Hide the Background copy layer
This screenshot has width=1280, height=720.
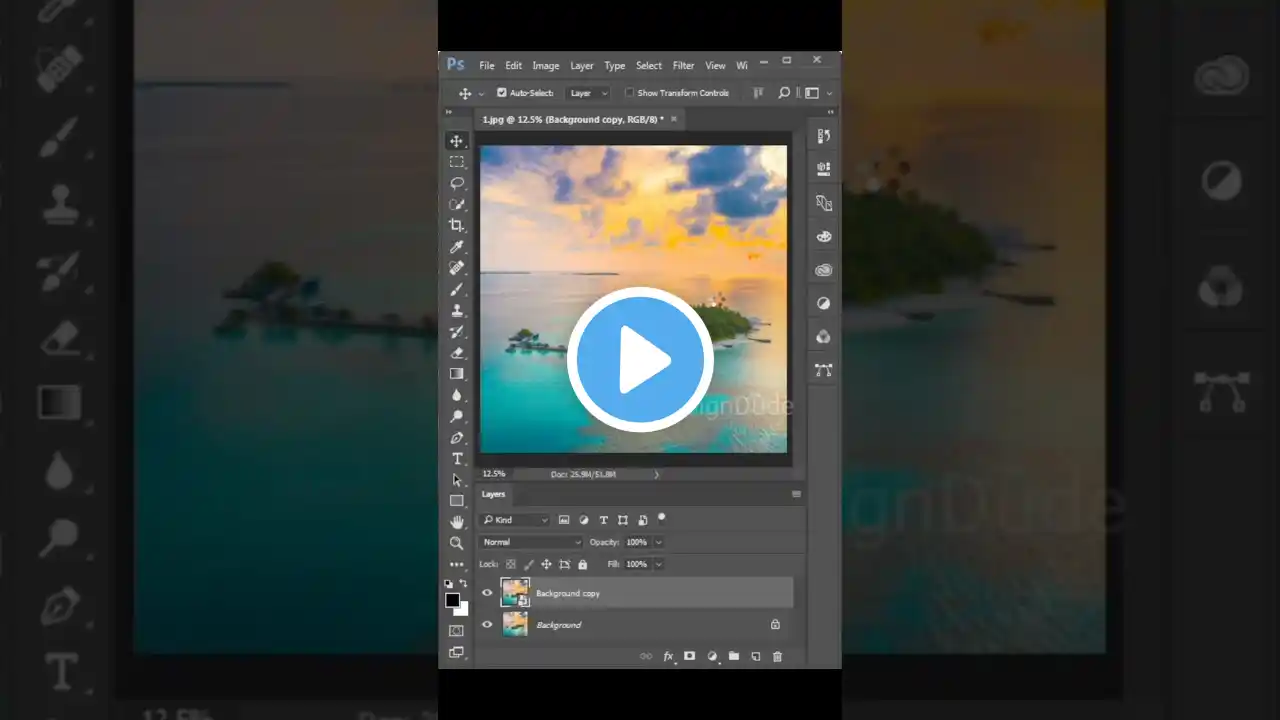(x=487, y=593)
